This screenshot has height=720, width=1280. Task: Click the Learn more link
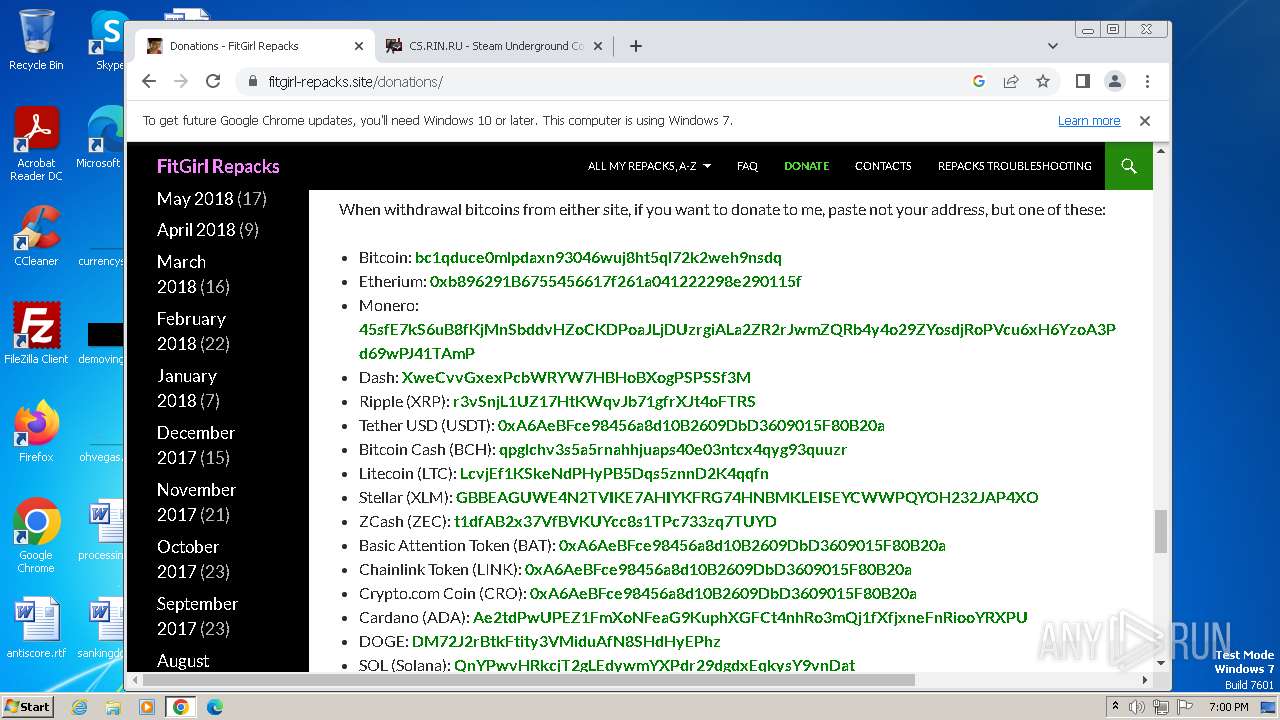[1089, 120]
